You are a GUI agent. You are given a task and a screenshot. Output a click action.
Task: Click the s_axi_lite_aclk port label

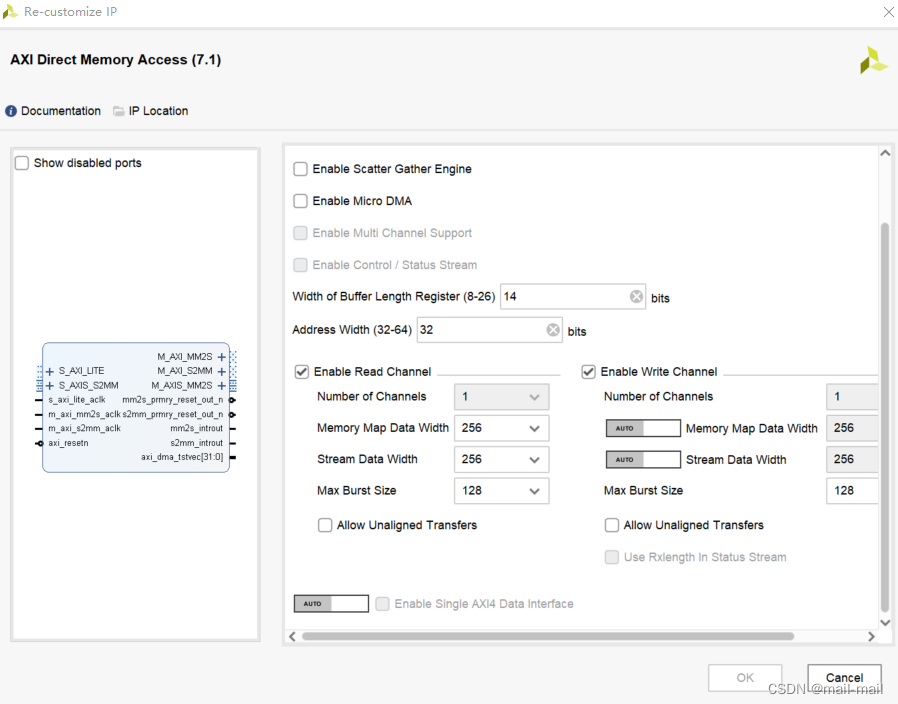(x=77, y=400)
